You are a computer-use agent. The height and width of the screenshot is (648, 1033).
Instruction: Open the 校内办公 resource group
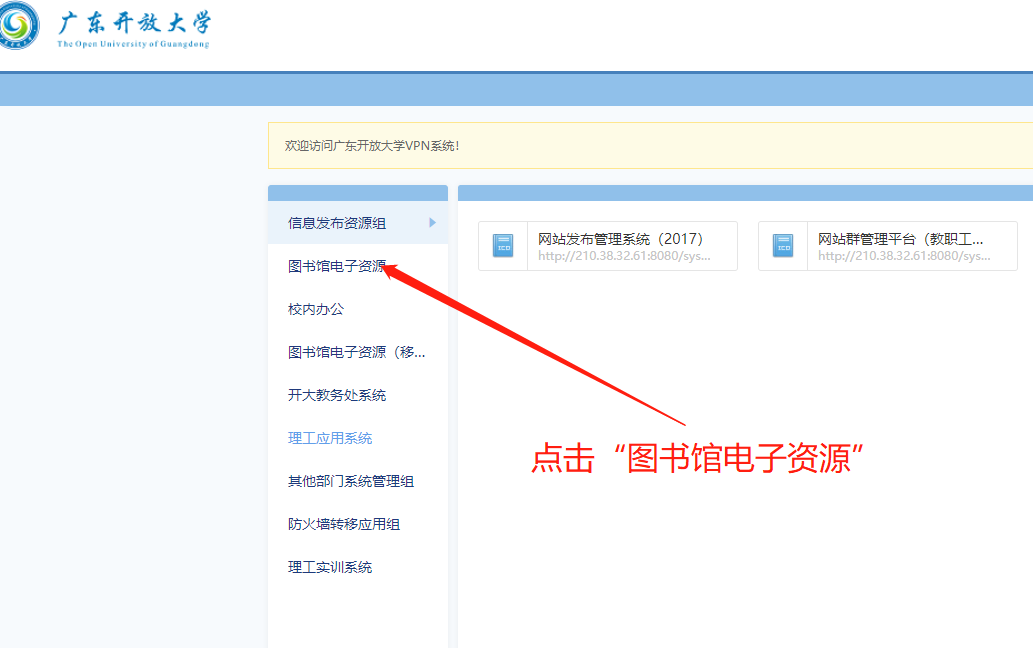coord(316,309)
